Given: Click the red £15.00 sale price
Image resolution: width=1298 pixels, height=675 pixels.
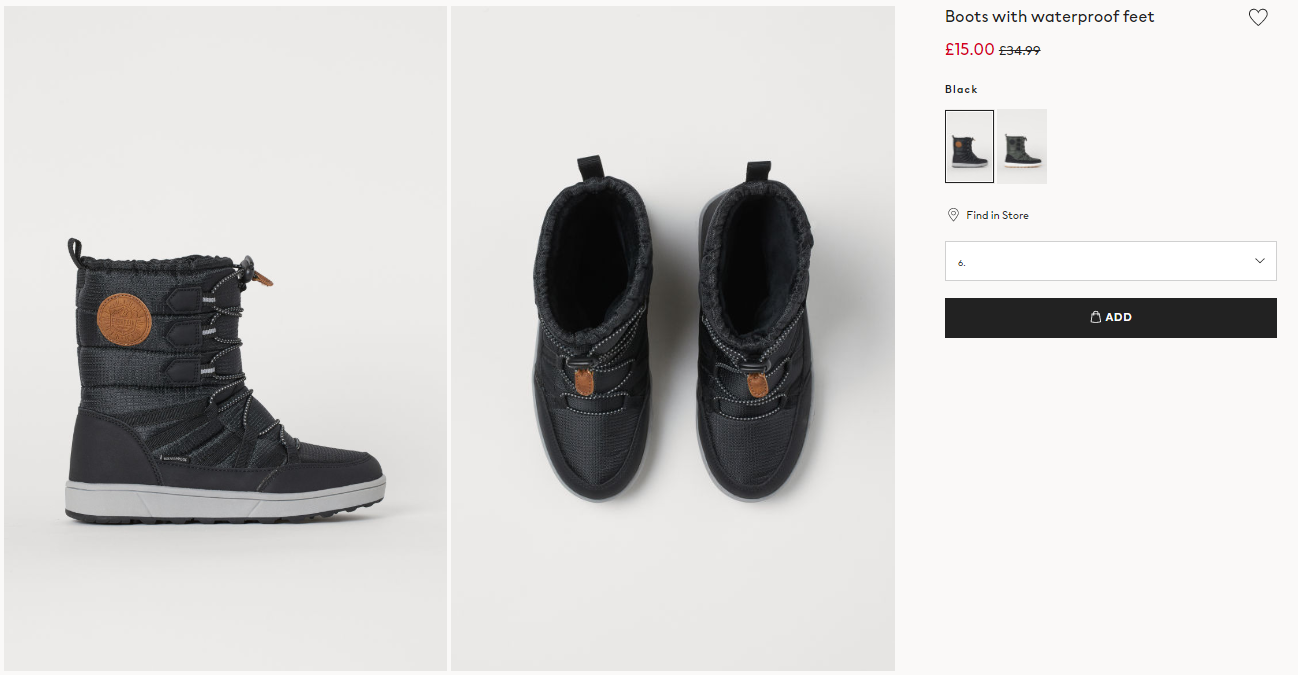Looking at the screenshot, I should [969, 49].
